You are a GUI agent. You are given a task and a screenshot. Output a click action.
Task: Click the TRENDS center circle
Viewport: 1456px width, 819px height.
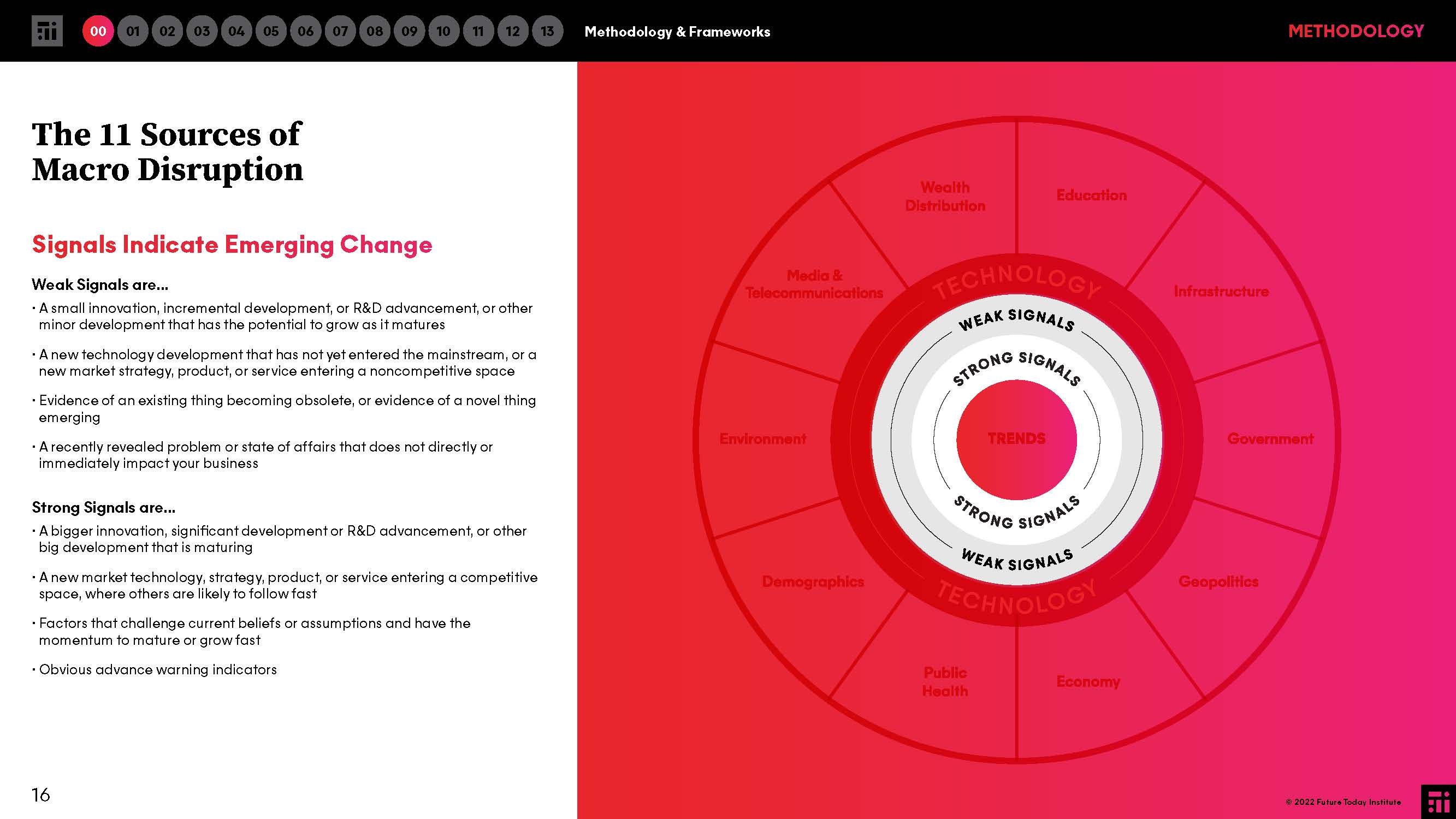[x=1016, y=438]
